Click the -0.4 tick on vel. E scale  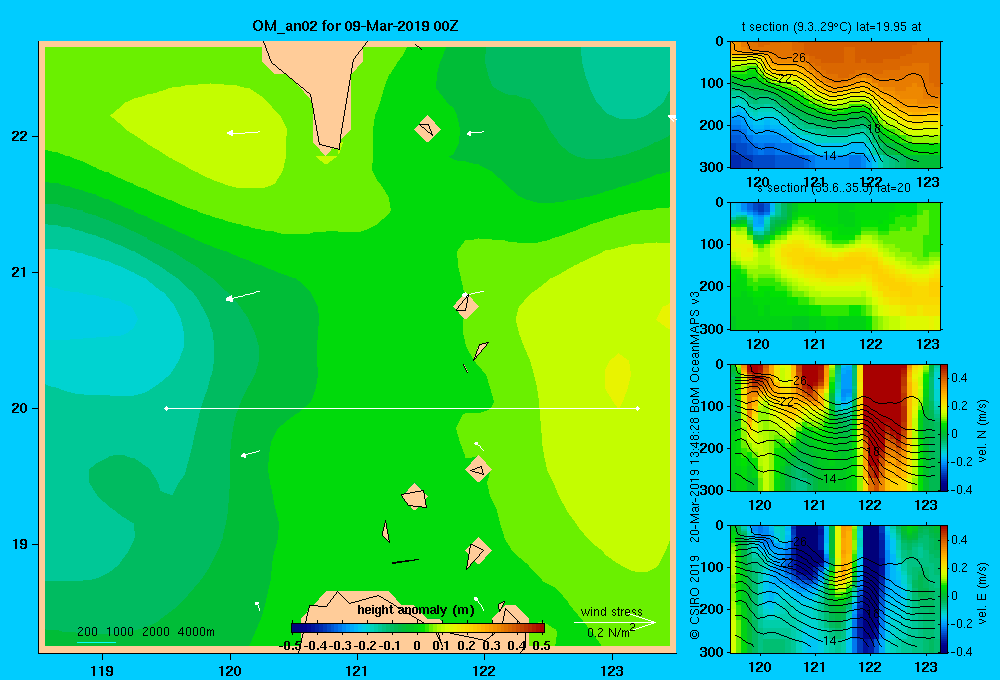point(962,651)
